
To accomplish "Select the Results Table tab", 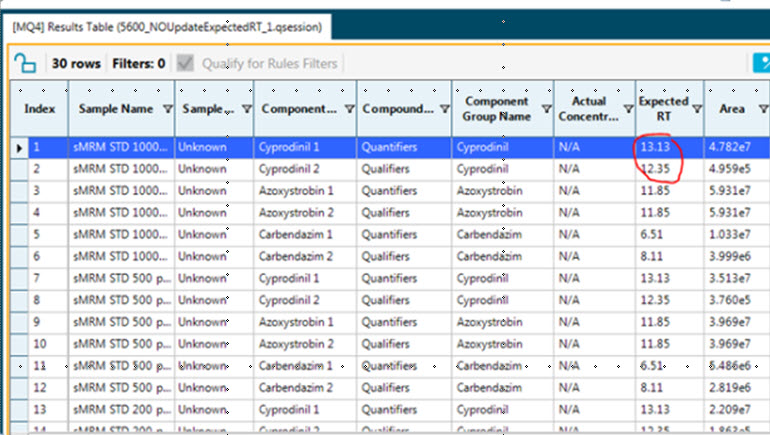I will pos(167,27).
